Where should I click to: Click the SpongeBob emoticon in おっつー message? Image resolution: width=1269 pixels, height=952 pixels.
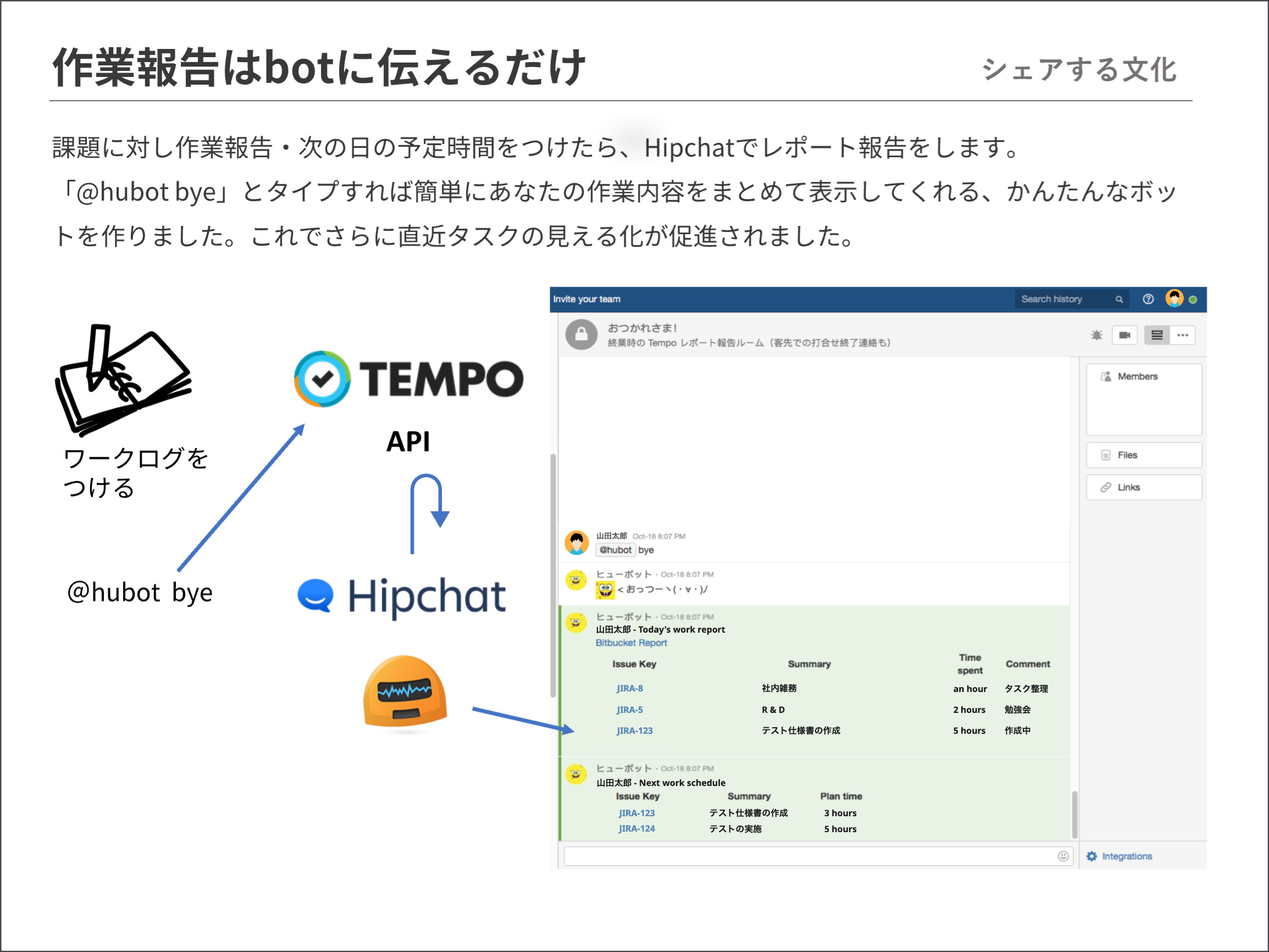click(x=605, y=589)
